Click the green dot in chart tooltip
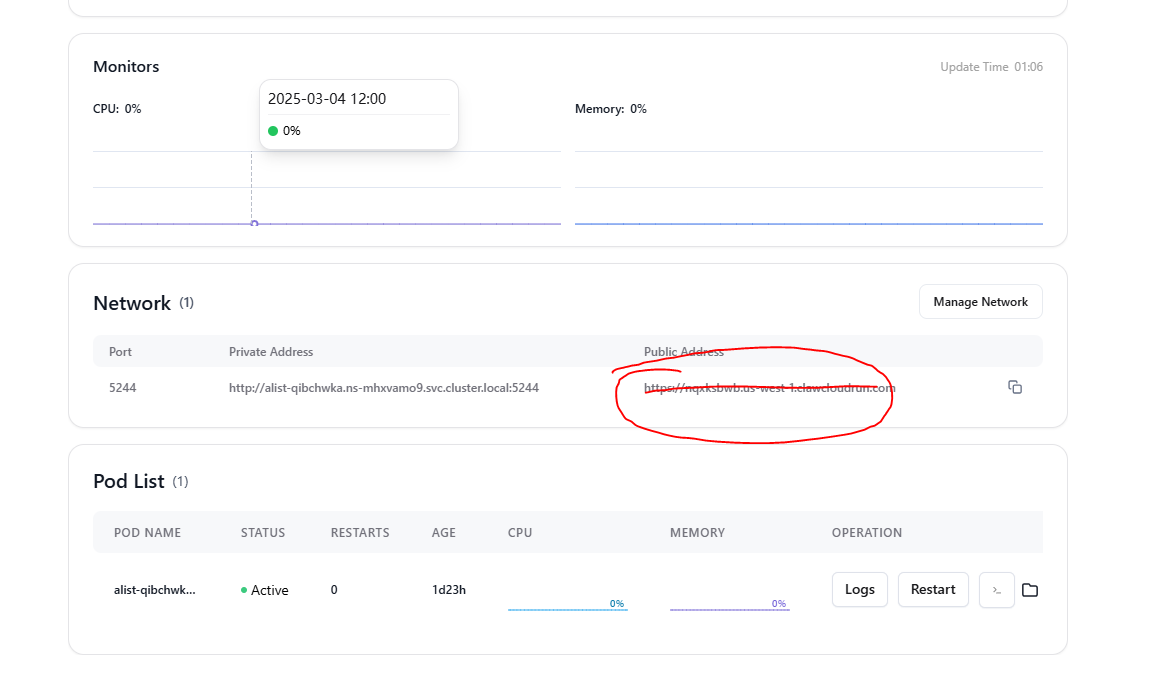The height and width of the screenshot is (676, 1154). (273, 131)
